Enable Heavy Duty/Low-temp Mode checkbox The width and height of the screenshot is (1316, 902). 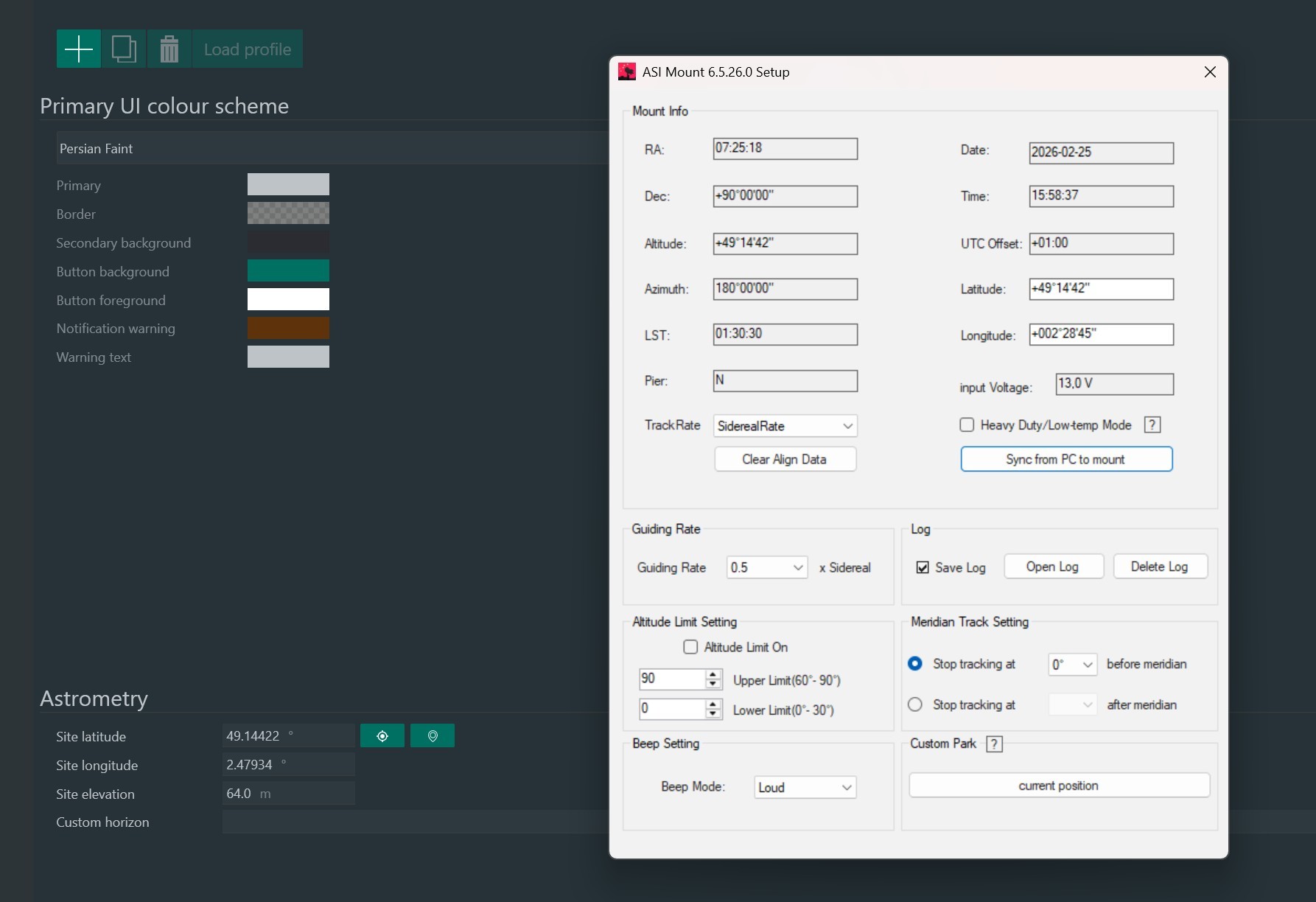967,424
